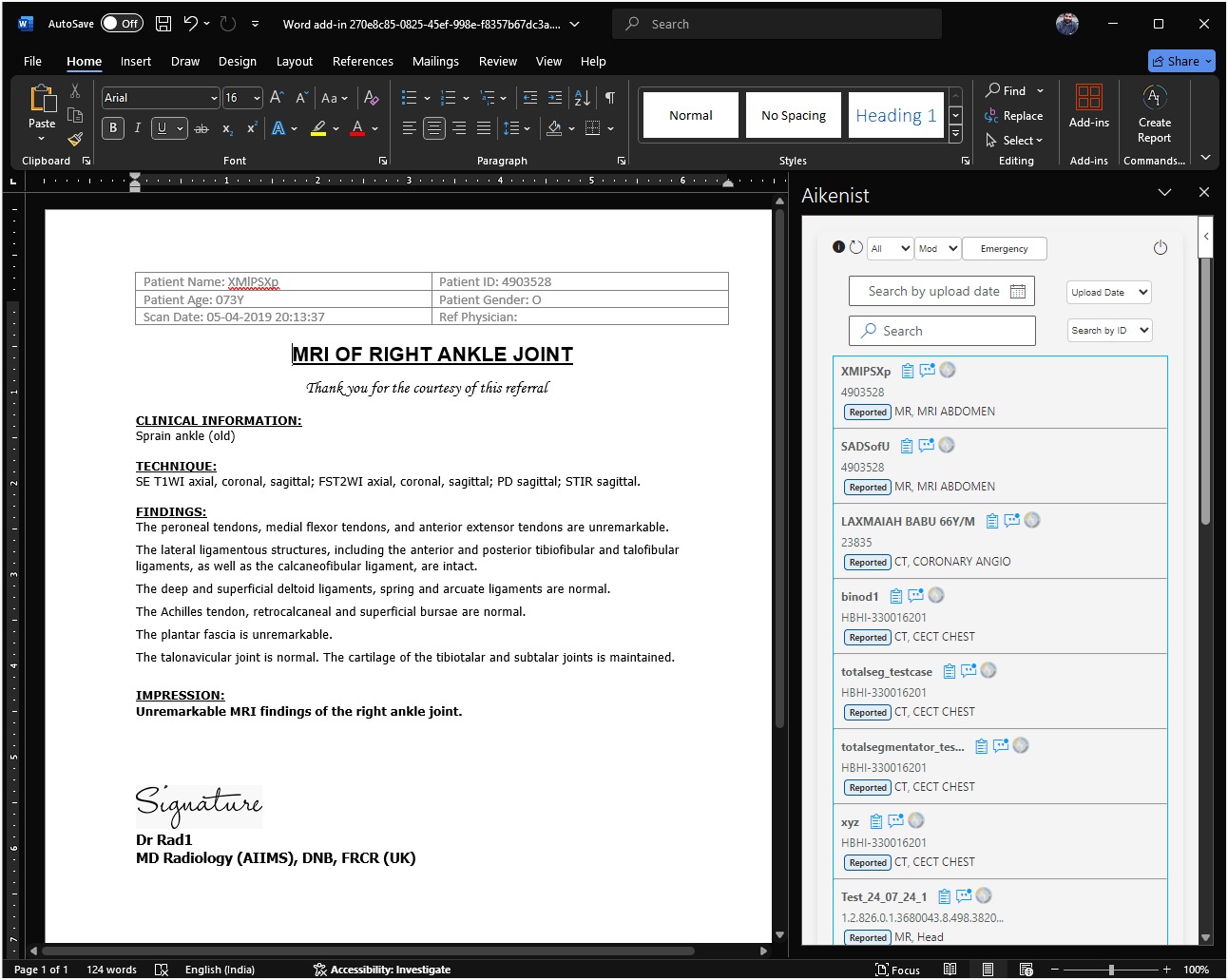Viewport: 1228px width, 980px height.
Task: Open the Mailings tab
Action: coord(435,61)
